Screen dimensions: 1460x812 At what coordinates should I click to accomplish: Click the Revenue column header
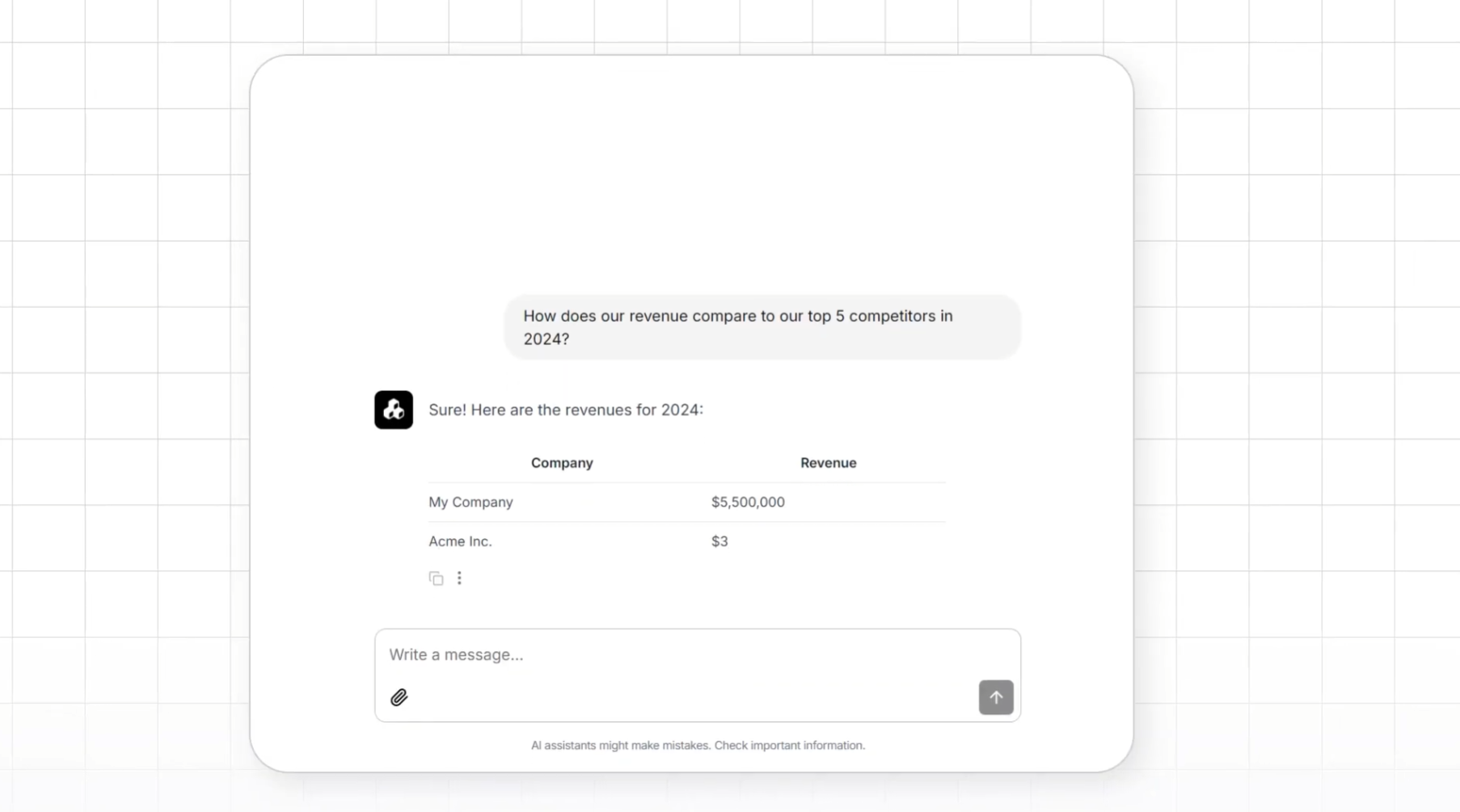[828, 463]
